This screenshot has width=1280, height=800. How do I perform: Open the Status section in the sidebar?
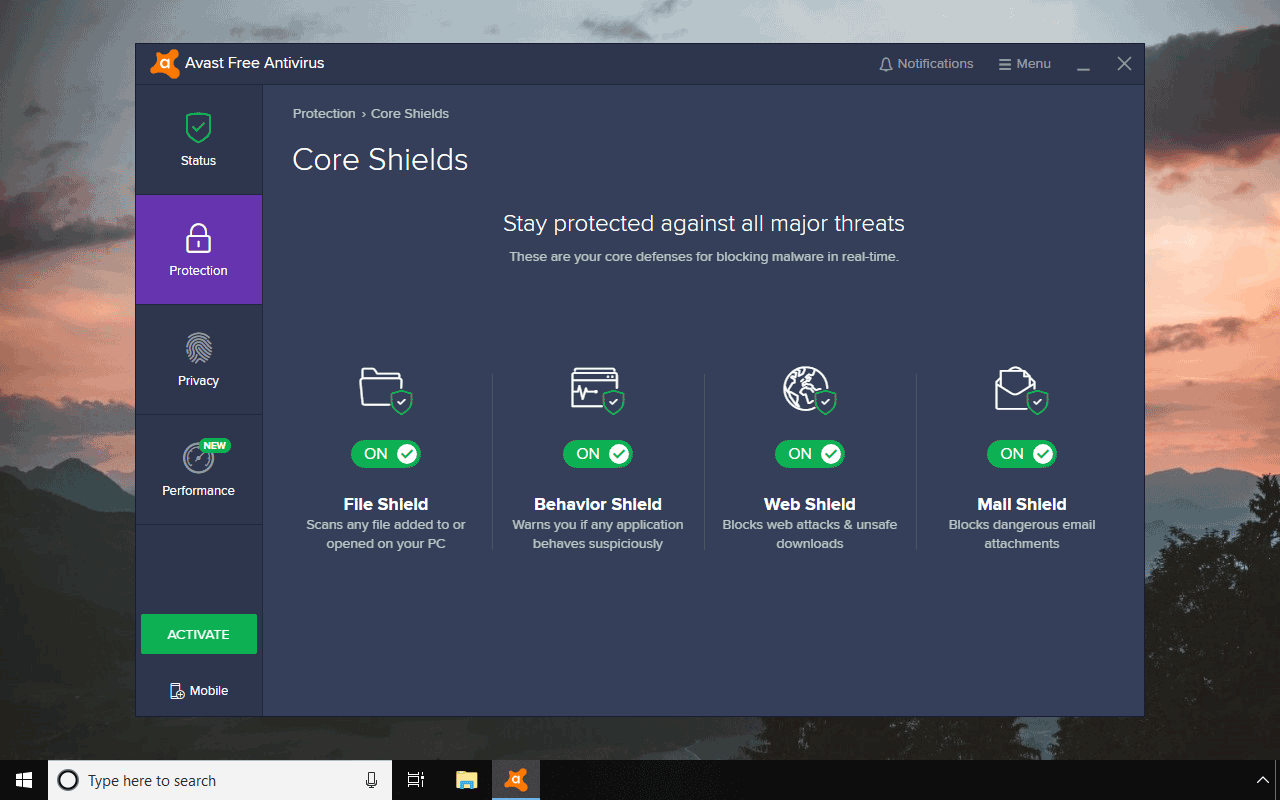tap(198, 139)
